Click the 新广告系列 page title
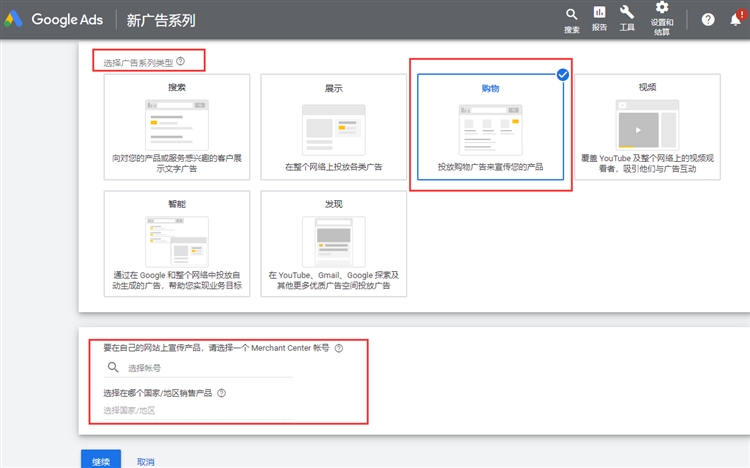Viewport: 750px width, 468px height. (x=161, y=20)
